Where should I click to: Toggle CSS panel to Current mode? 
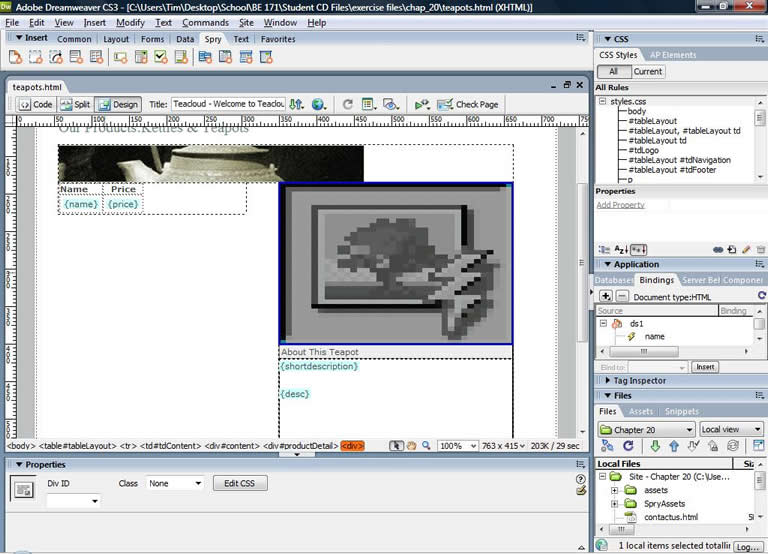pyautogui.click(x=648, y=72)
